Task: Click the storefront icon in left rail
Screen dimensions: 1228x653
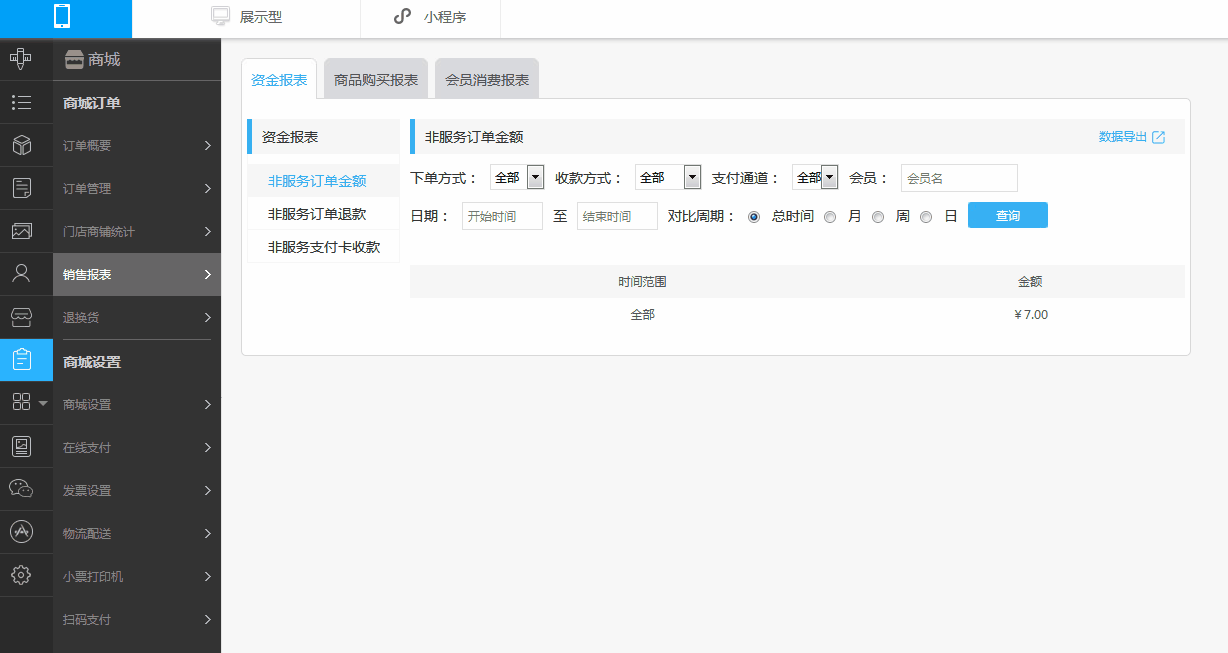Action: (x=21, y=317)
